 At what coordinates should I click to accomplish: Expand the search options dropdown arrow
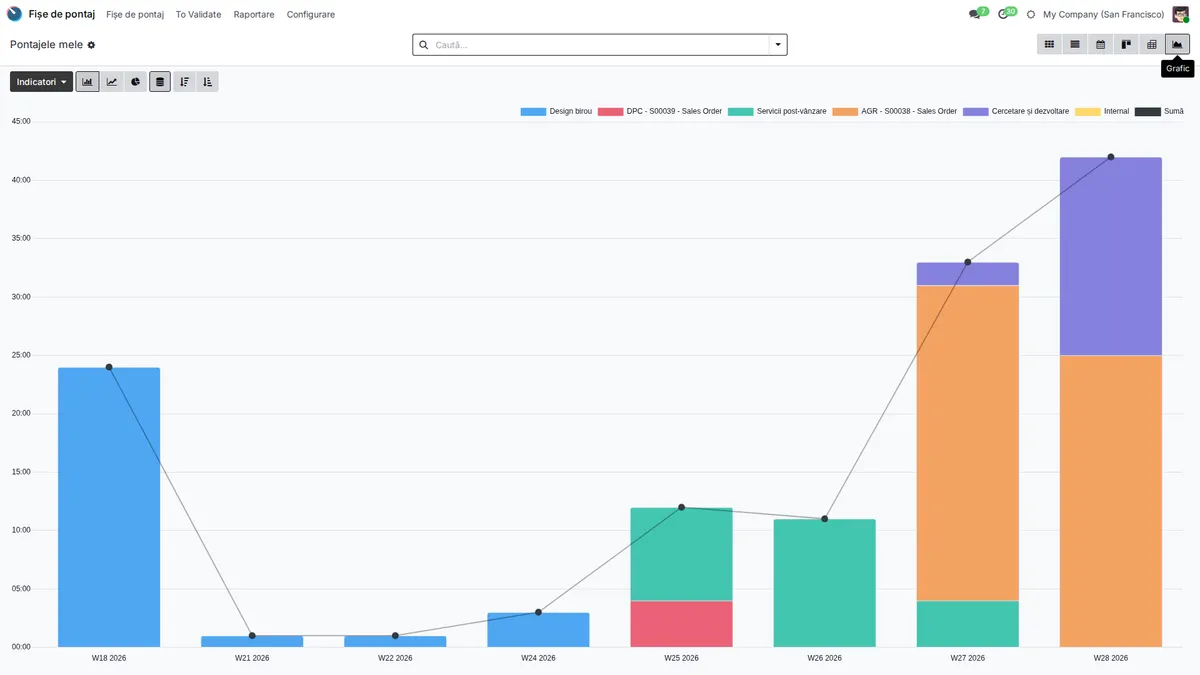tap(778, 45)
